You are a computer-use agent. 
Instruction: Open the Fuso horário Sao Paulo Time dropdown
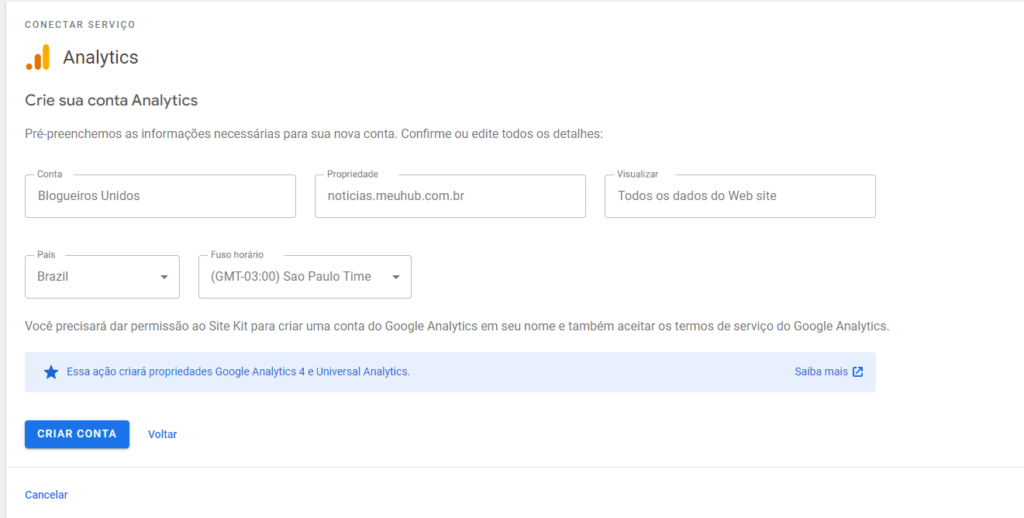(305, 277)
